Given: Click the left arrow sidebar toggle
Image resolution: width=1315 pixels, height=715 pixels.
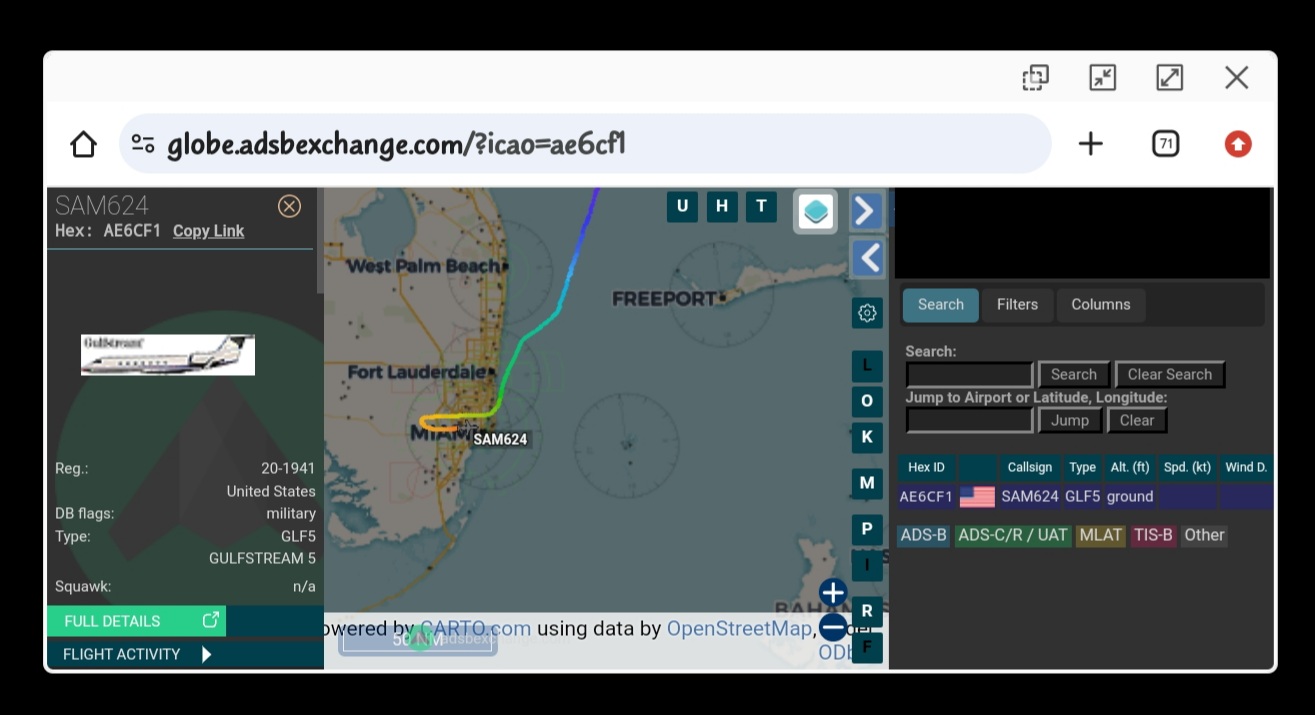Looking at the screenshot, I should click(868, 258).
